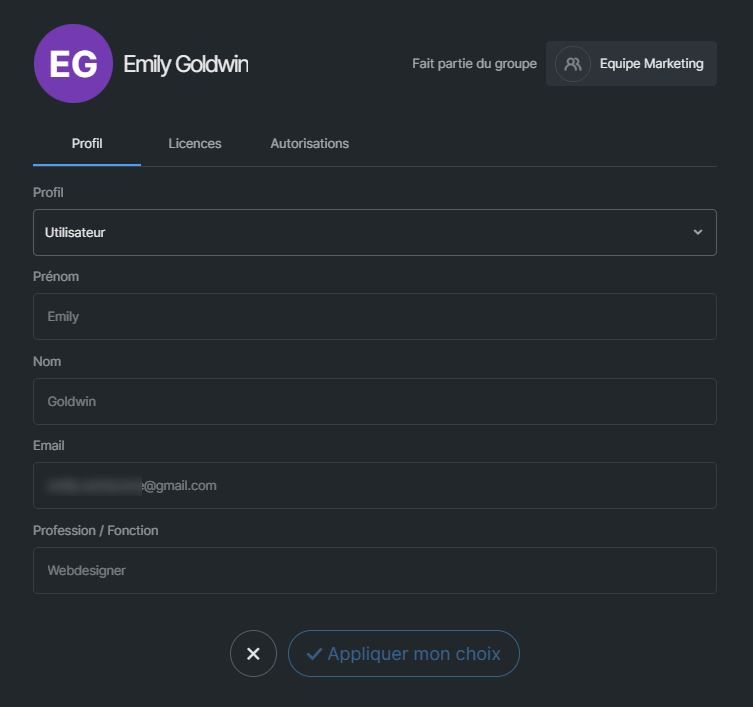Click the 'Fait partie du groupe' label
The height and width of the screenshot is (707, 753).
(x=474, y=64)
